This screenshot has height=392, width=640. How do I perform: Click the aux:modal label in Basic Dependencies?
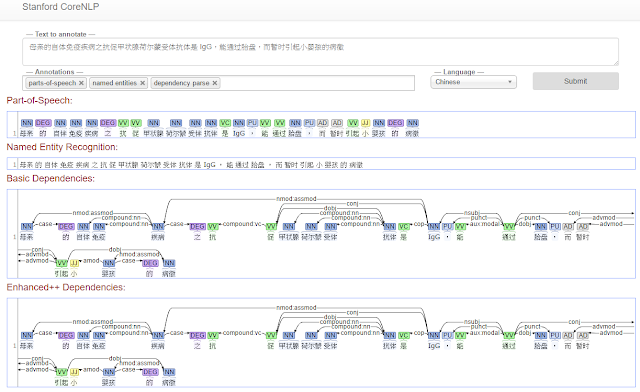pos(484,224)
